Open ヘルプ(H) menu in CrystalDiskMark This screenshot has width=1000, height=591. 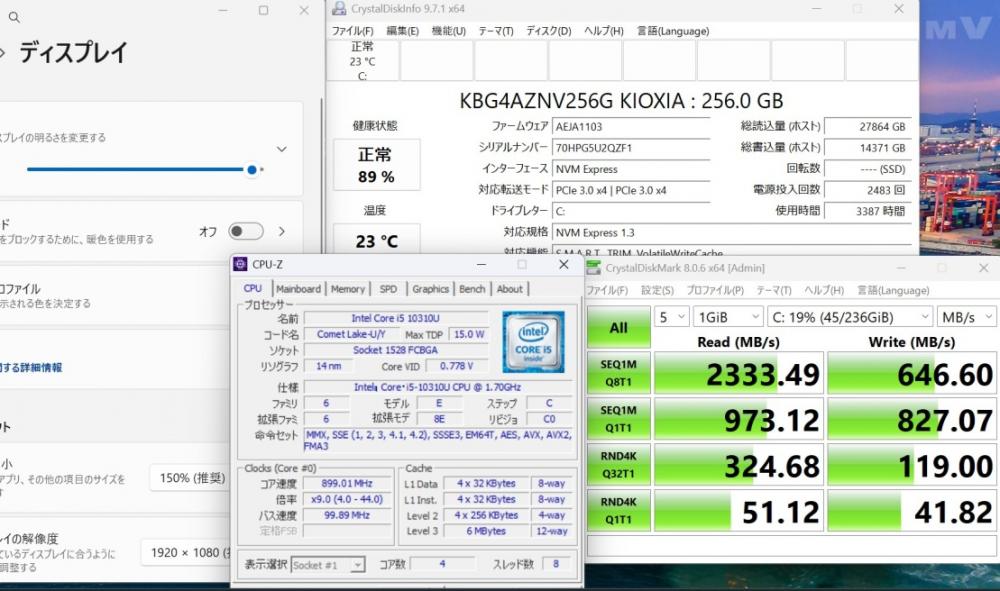click(824, 290)
